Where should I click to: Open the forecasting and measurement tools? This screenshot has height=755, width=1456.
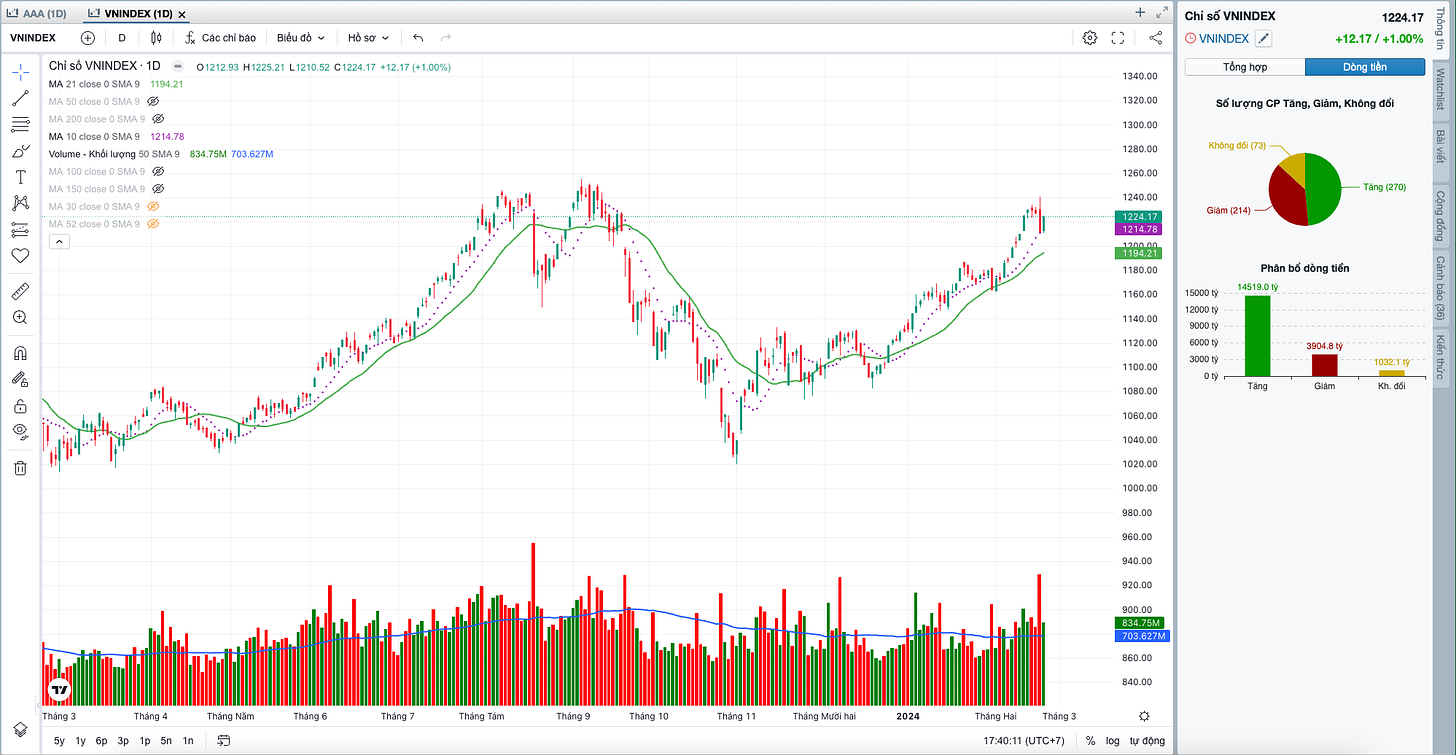20,229
